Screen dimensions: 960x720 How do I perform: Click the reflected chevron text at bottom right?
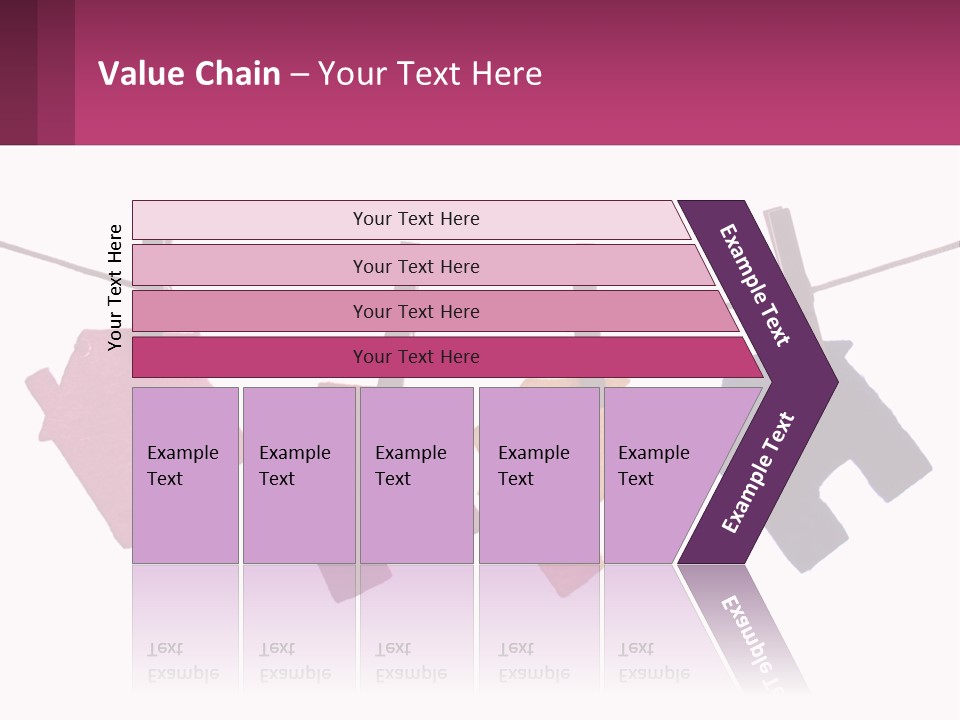pos(752,630)
